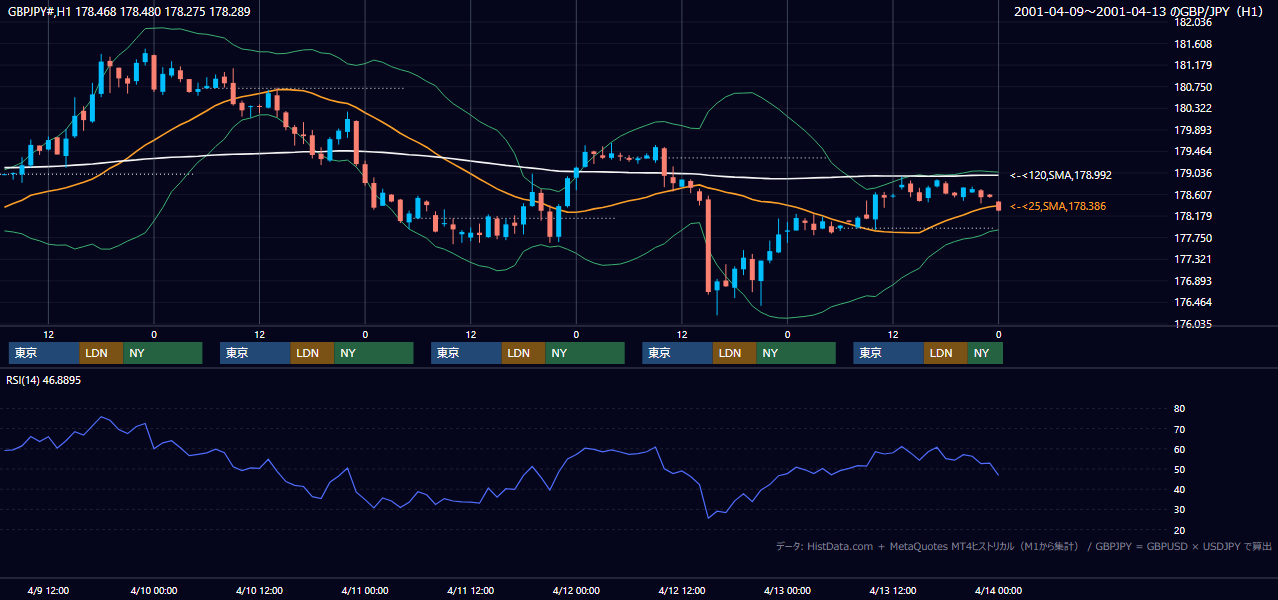This screenshot has width=1278, height=600.
Task: Select the NY session block for April 12
Action: point(796,353)
